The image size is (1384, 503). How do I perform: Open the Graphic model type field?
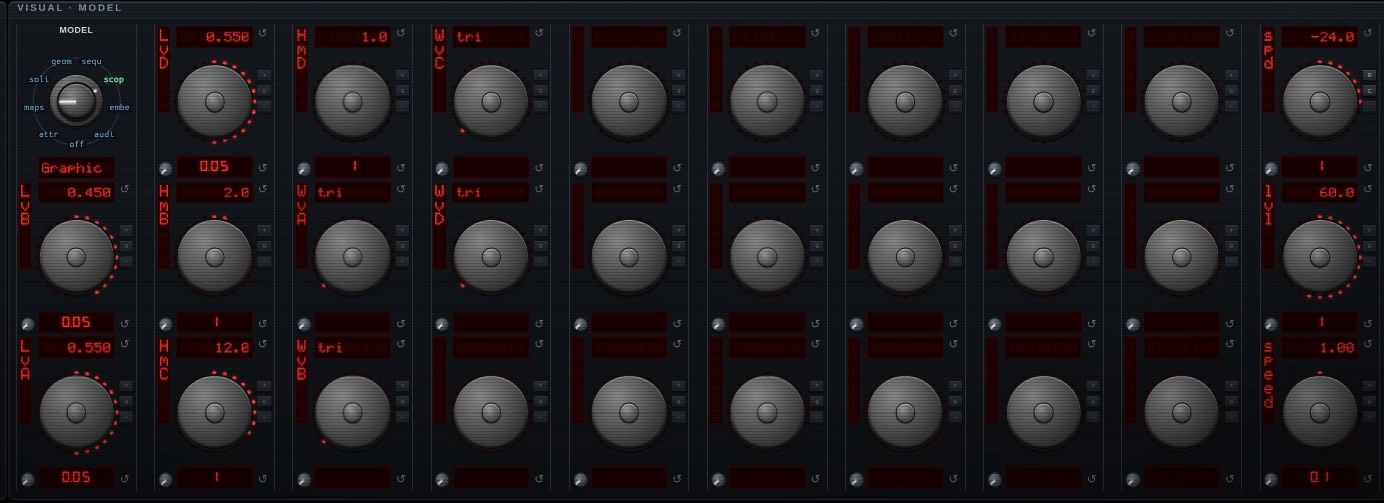(76, 168)
